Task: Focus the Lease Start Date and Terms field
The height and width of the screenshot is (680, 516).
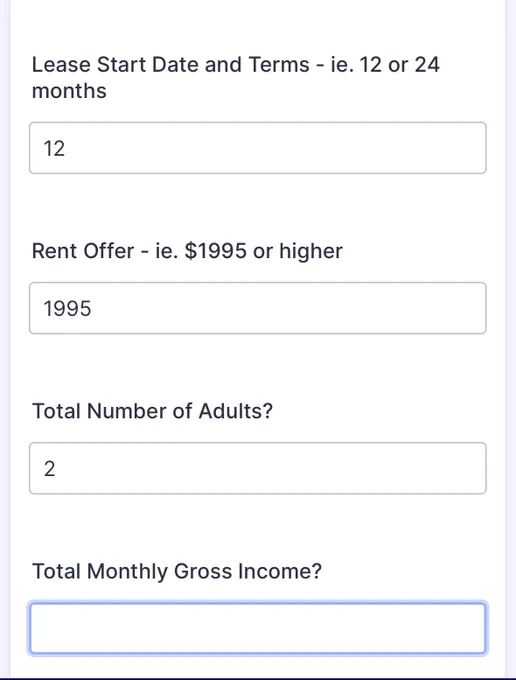Action: (258, 148)
